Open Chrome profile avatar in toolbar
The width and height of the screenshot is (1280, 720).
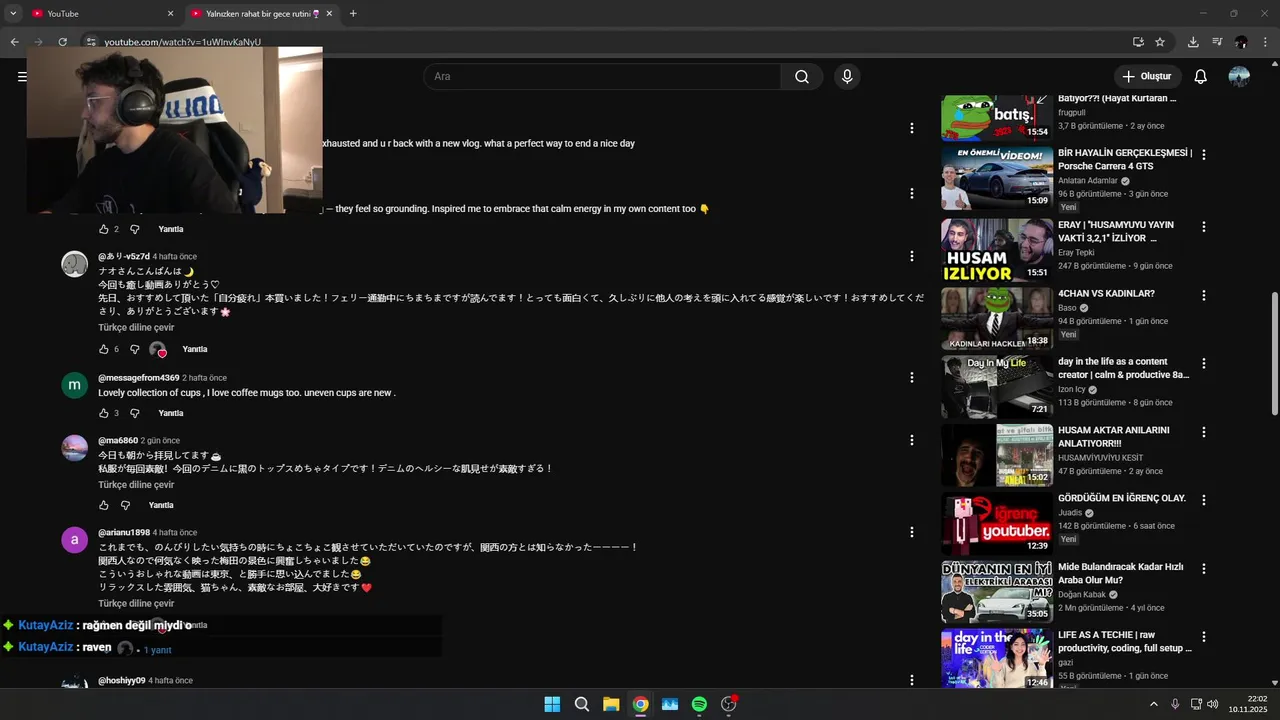click(x=1241, y=42)
